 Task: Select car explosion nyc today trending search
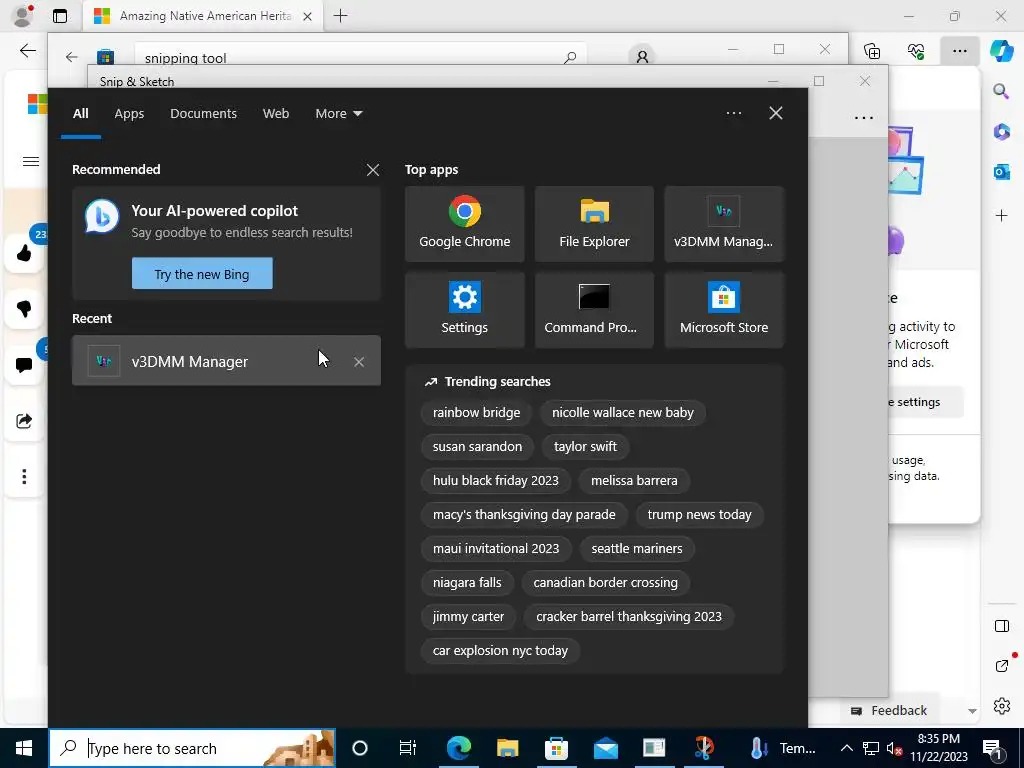pos(500,650)
